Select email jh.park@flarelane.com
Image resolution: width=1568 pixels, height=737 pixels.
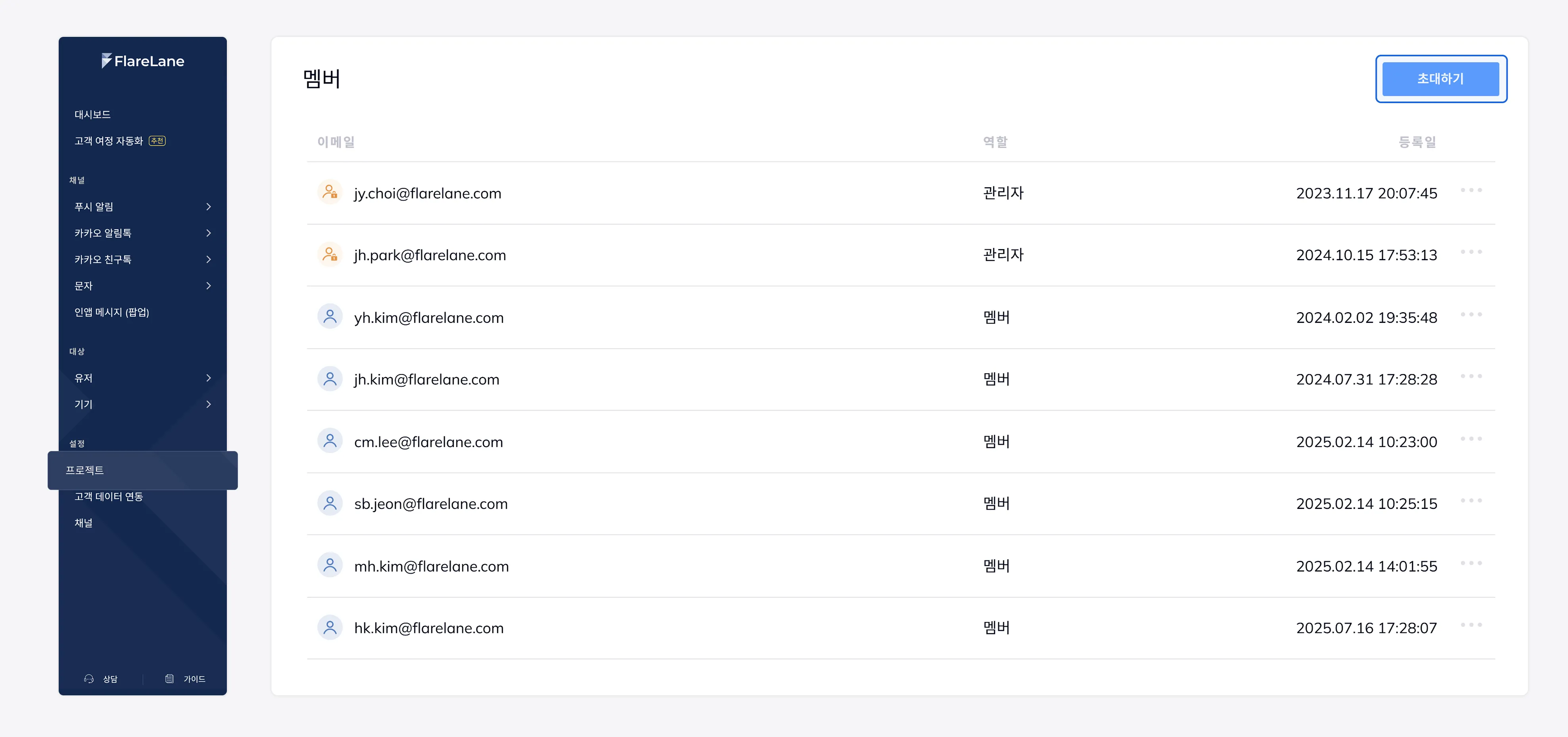[x=430, y=255]
